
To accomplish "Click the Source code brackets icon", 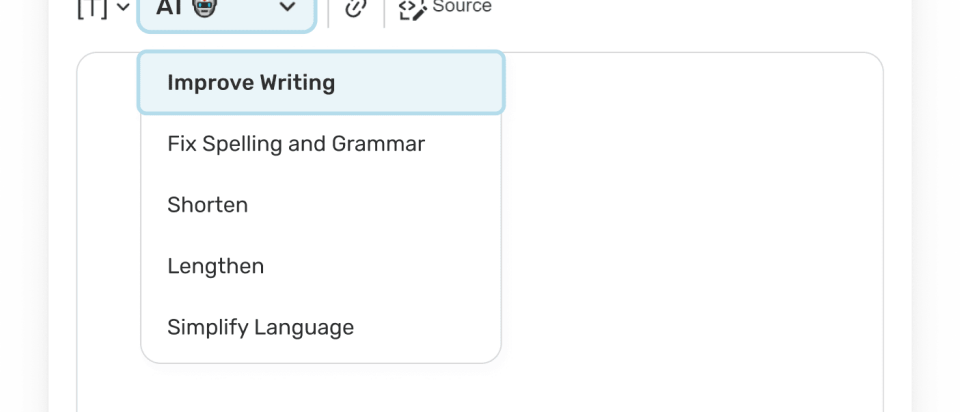I will (412, 9).
